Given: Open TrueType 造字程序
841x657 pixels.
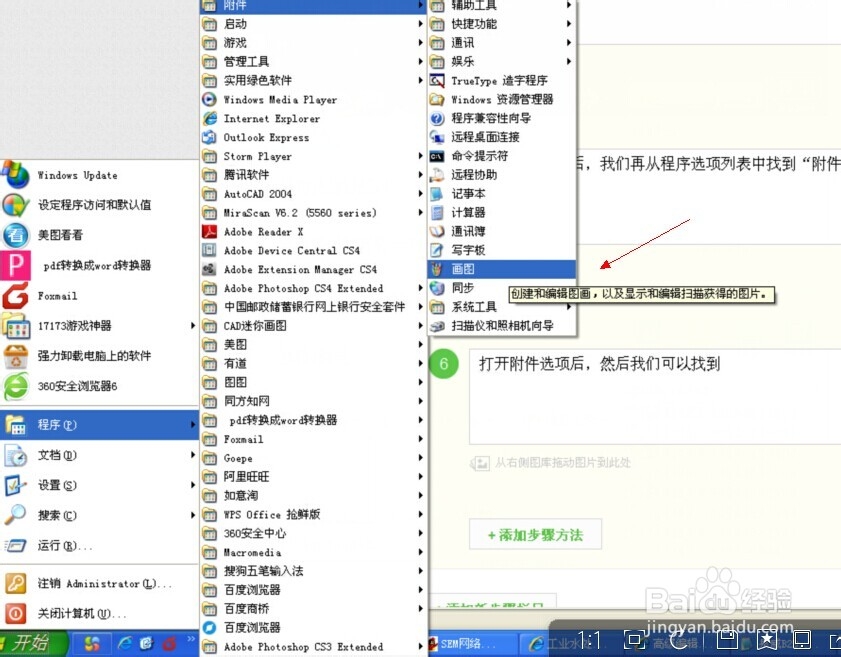Looking at the screenshot, I should click(x=502, y=80).
